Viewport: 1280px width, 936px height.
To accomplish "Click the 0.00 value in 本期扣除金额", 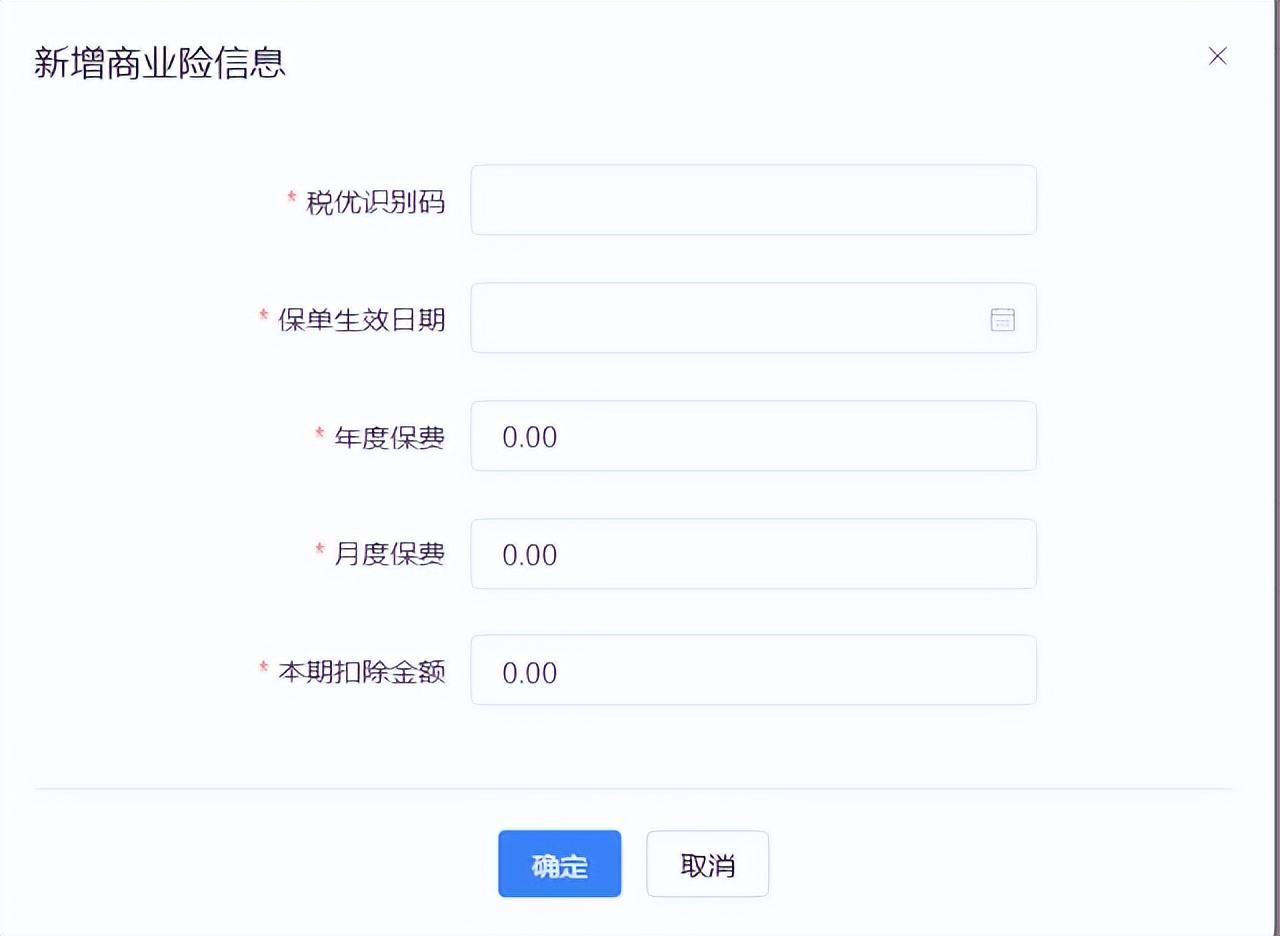I will [530, 672].
